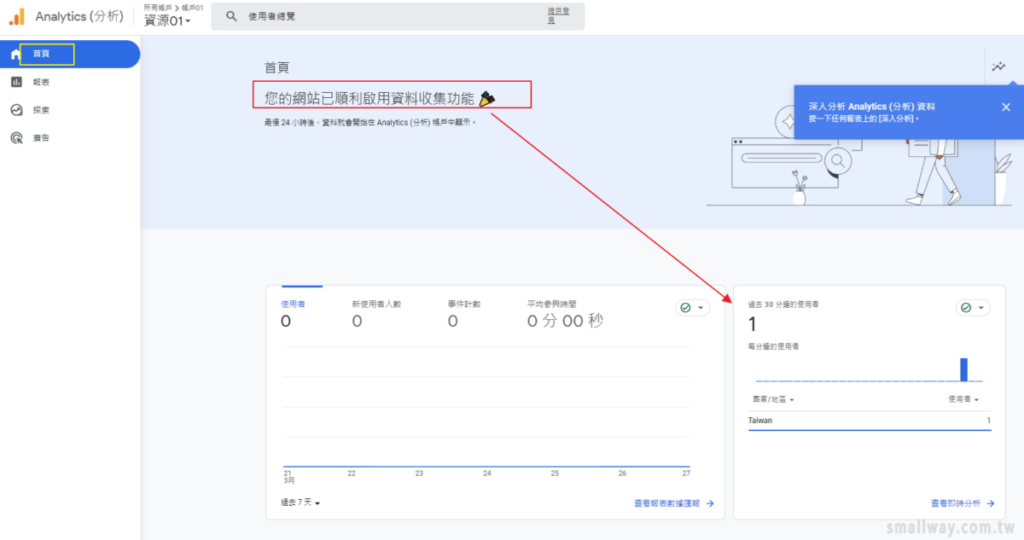The image size is (1024, 540).
Task: Click the reports bar-chart icon
Action: tap(16, 82)
